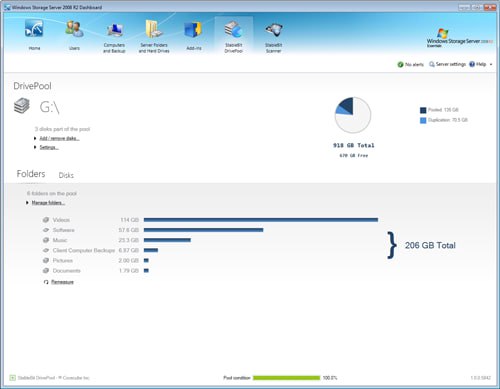500x389 pixels.
Task: Open the pool Settings link
Action: pos(49,147)
